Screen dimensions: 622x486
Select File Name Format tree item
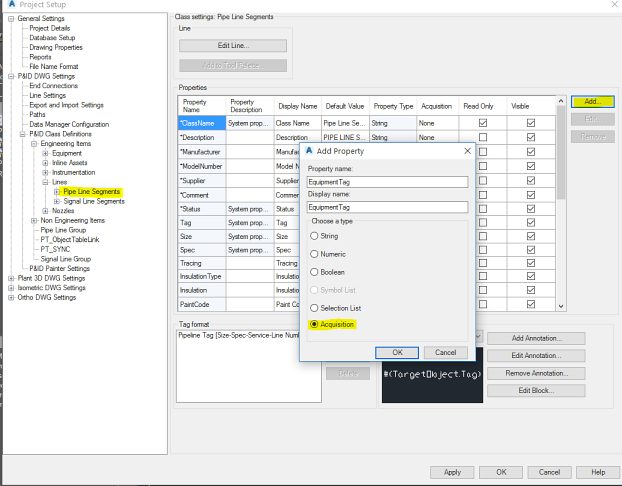(x=54, y=67)
